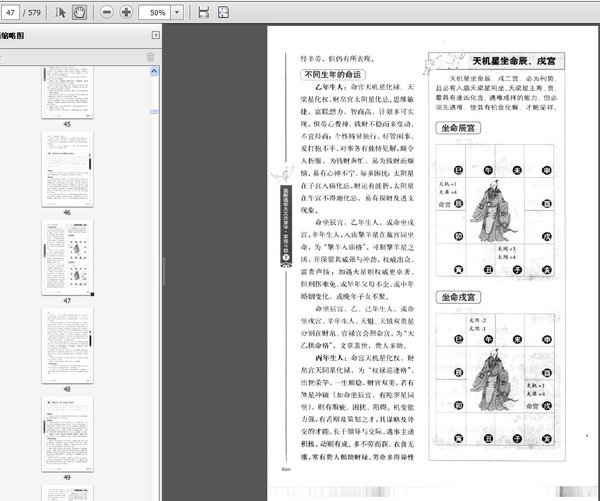Click the 50% zoom level field
This screenshot has height=501, width=600.
click(154, 13)
